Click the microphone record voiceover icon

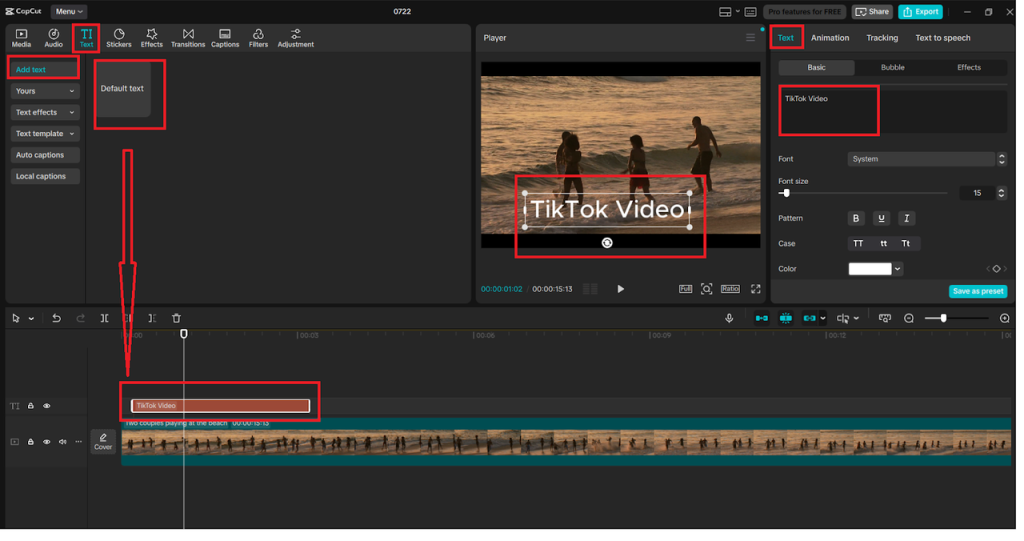pos(729,318)
